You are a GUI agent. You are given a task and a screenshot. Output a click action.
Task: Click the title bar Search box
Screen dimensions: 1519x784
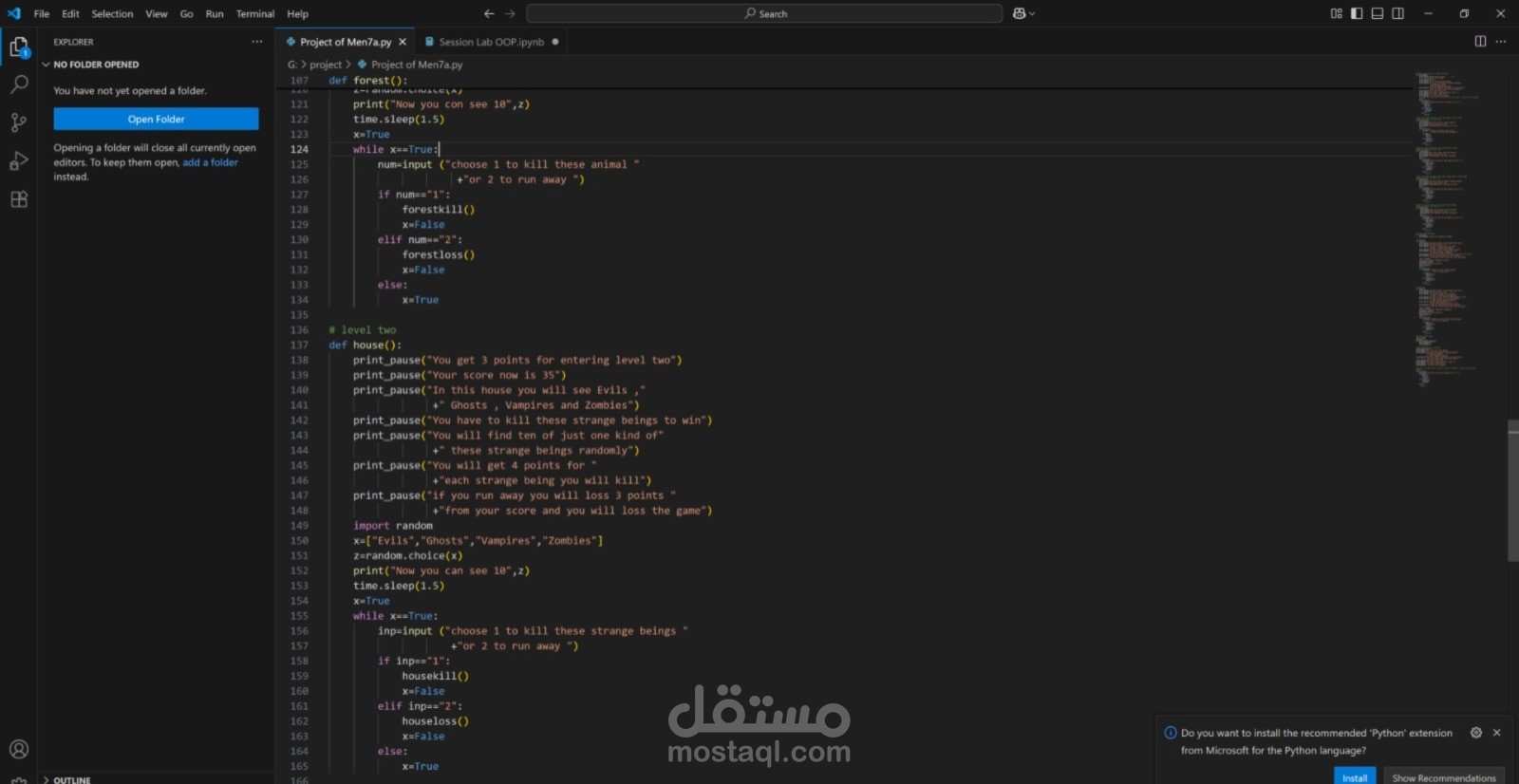tap(764, 13)
